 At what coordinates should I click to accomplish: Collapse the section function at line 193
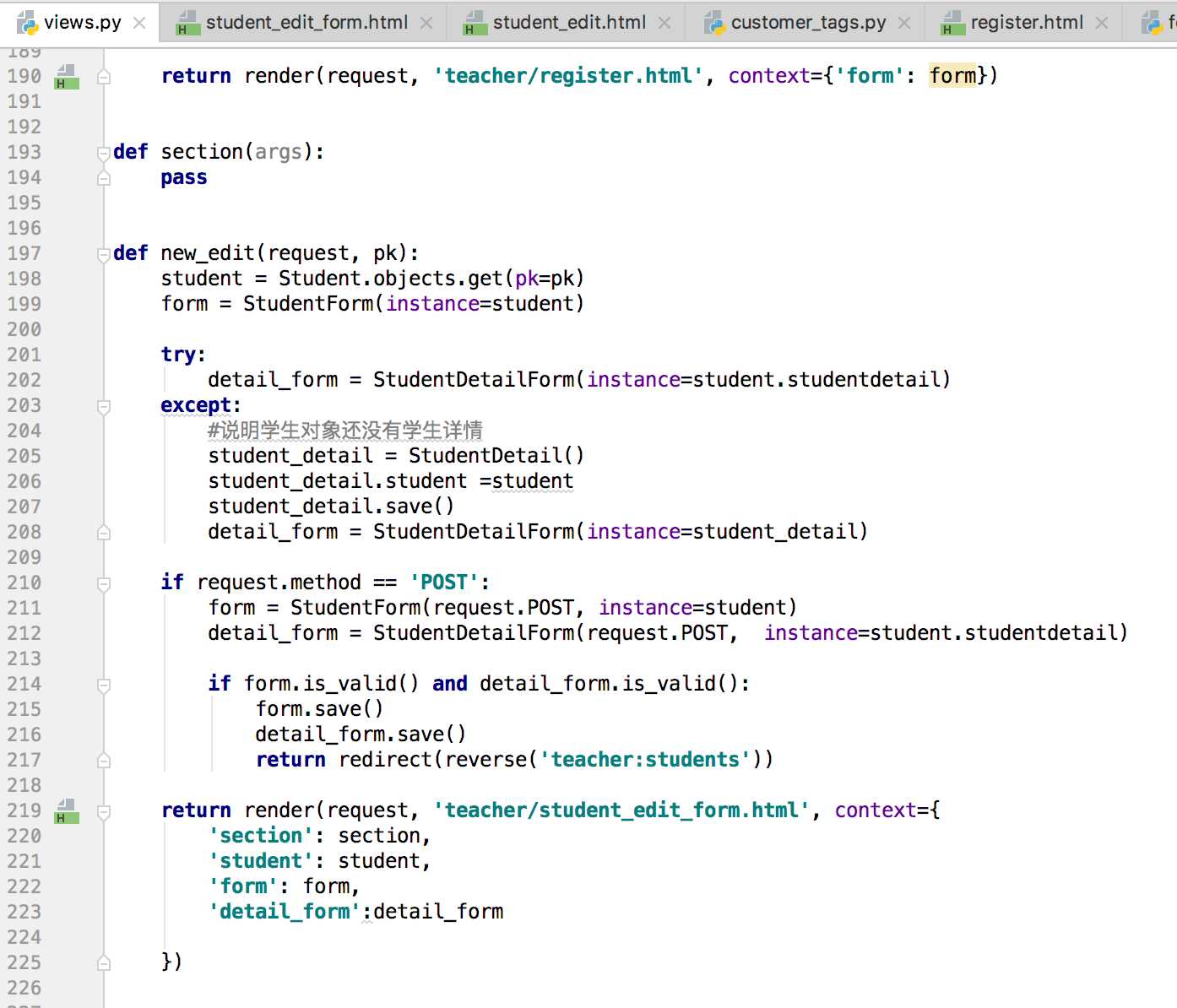(104, 153)
